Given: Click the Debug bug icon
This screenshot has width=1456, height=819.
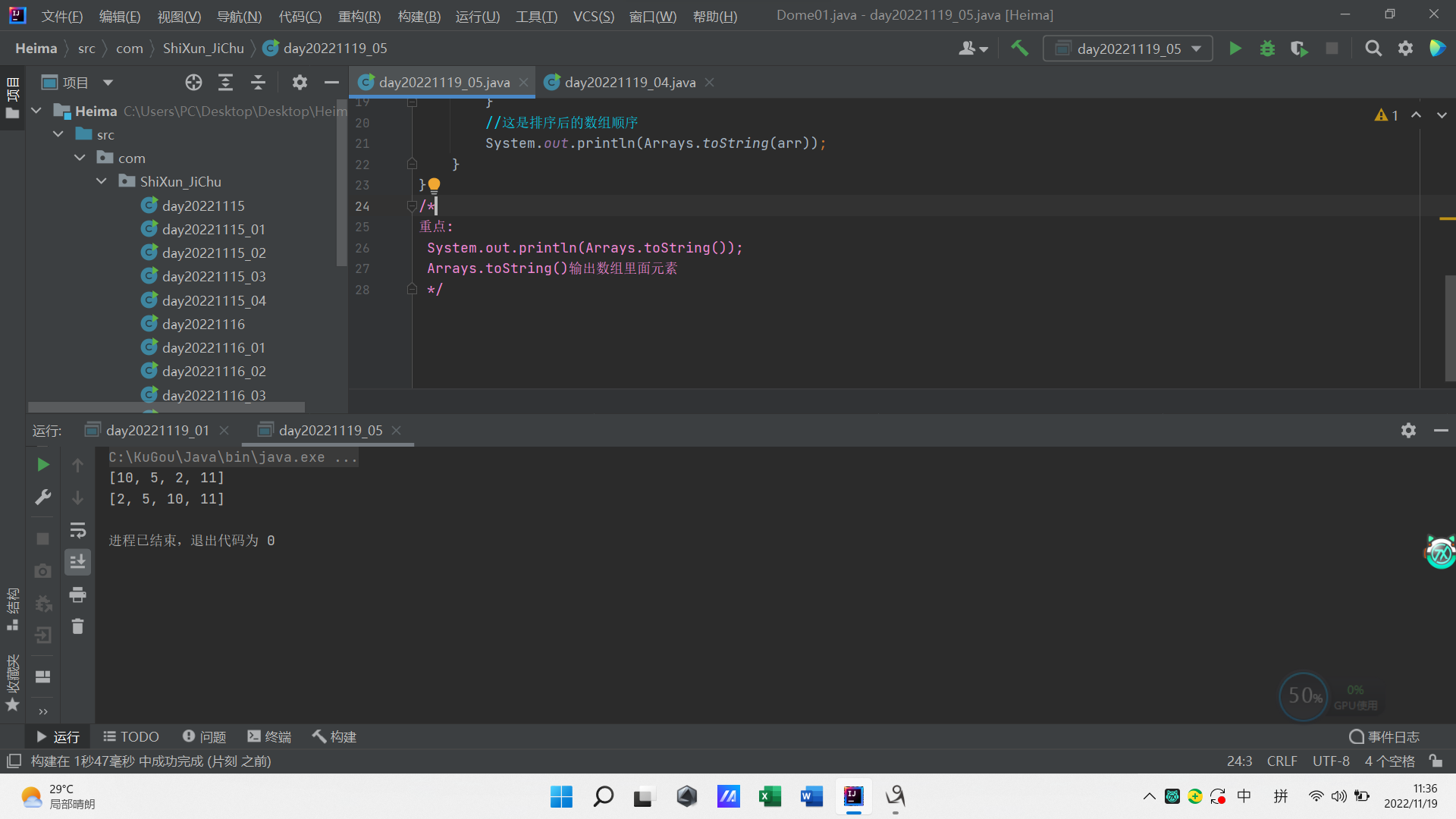Looking at the screenshot, I should [x=1267, y=49].
